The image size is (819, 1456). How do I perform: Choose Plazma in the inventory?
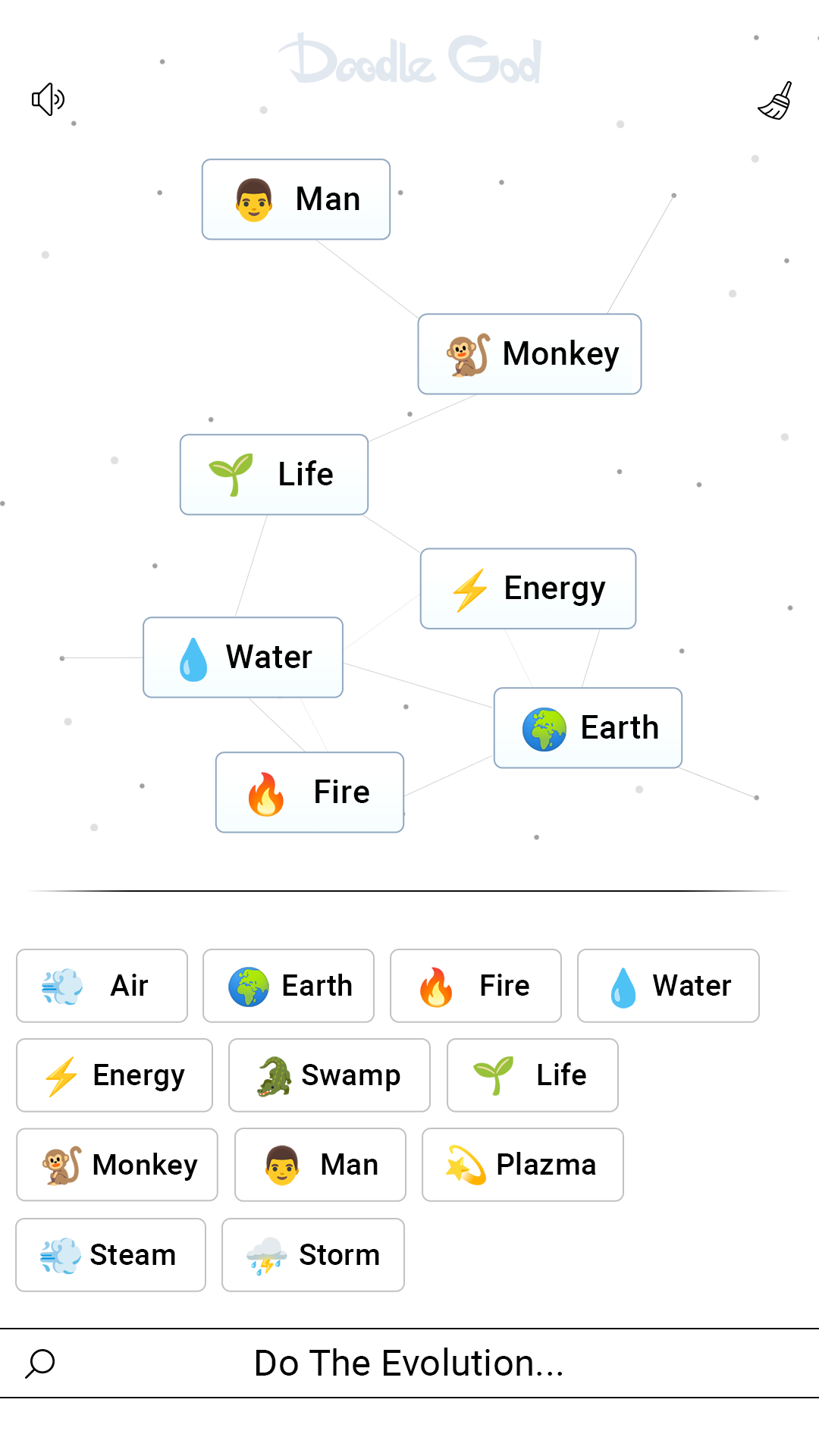click(522, 1165)
